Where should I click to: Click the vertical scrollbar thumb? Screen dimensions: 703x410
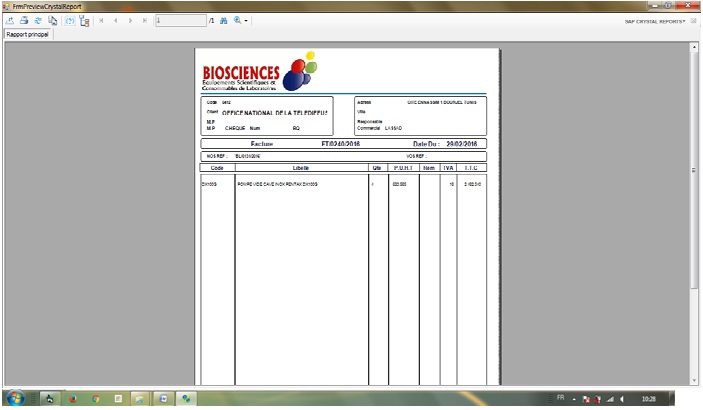(x=694, y=170)
